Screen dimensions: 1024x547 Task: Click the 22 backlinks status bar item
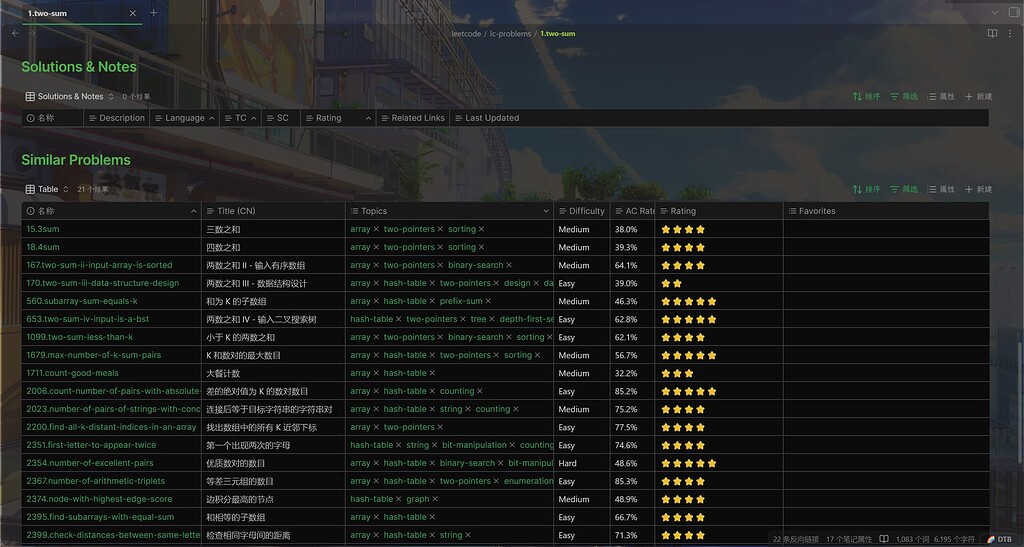coord(795,539)
